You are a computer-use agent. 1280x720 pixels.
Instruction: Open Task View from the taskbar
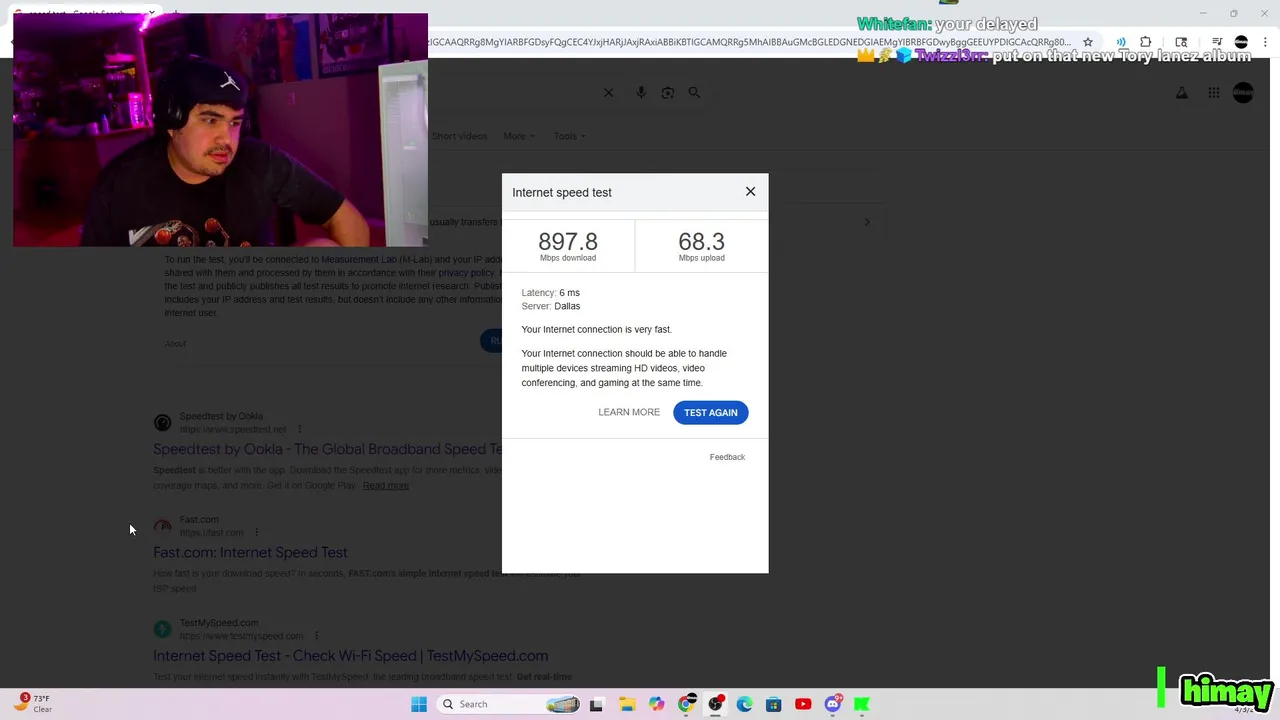(x=596, y=704)
